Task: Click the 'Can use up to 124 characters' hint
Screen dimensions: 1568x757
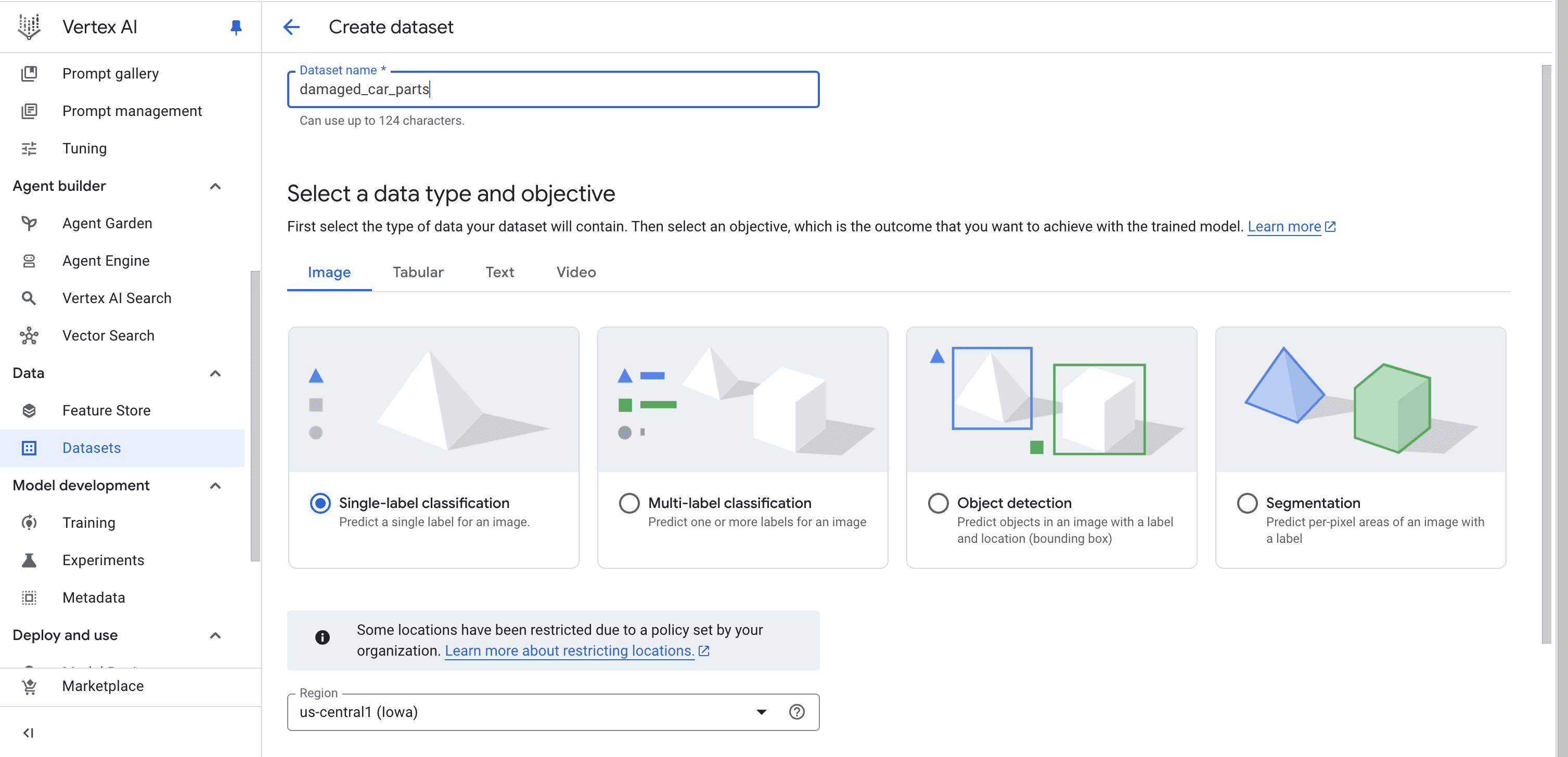Action: pos(382,121)
